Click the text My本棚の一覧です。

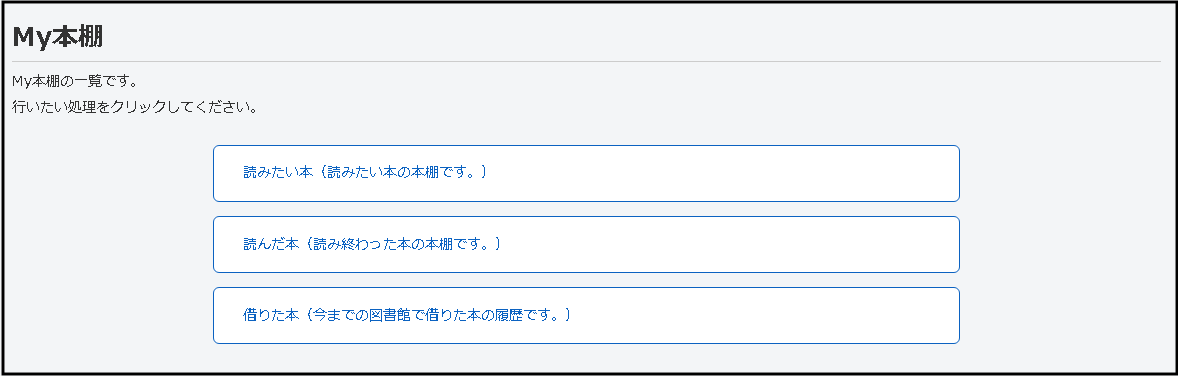pyautogui.click(x=75, y=80)
